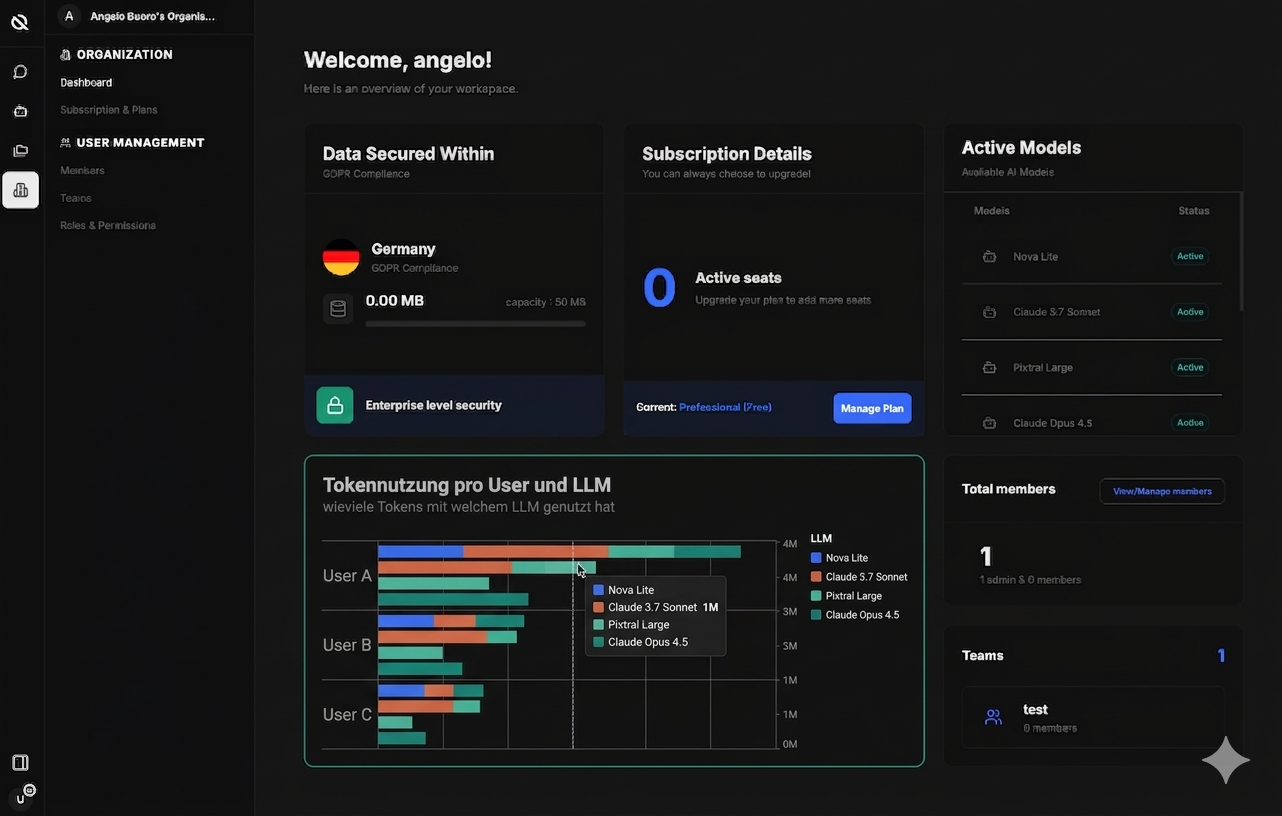Select the organization dashboard icon in rail
The image size is (1282, 816).
20,190
